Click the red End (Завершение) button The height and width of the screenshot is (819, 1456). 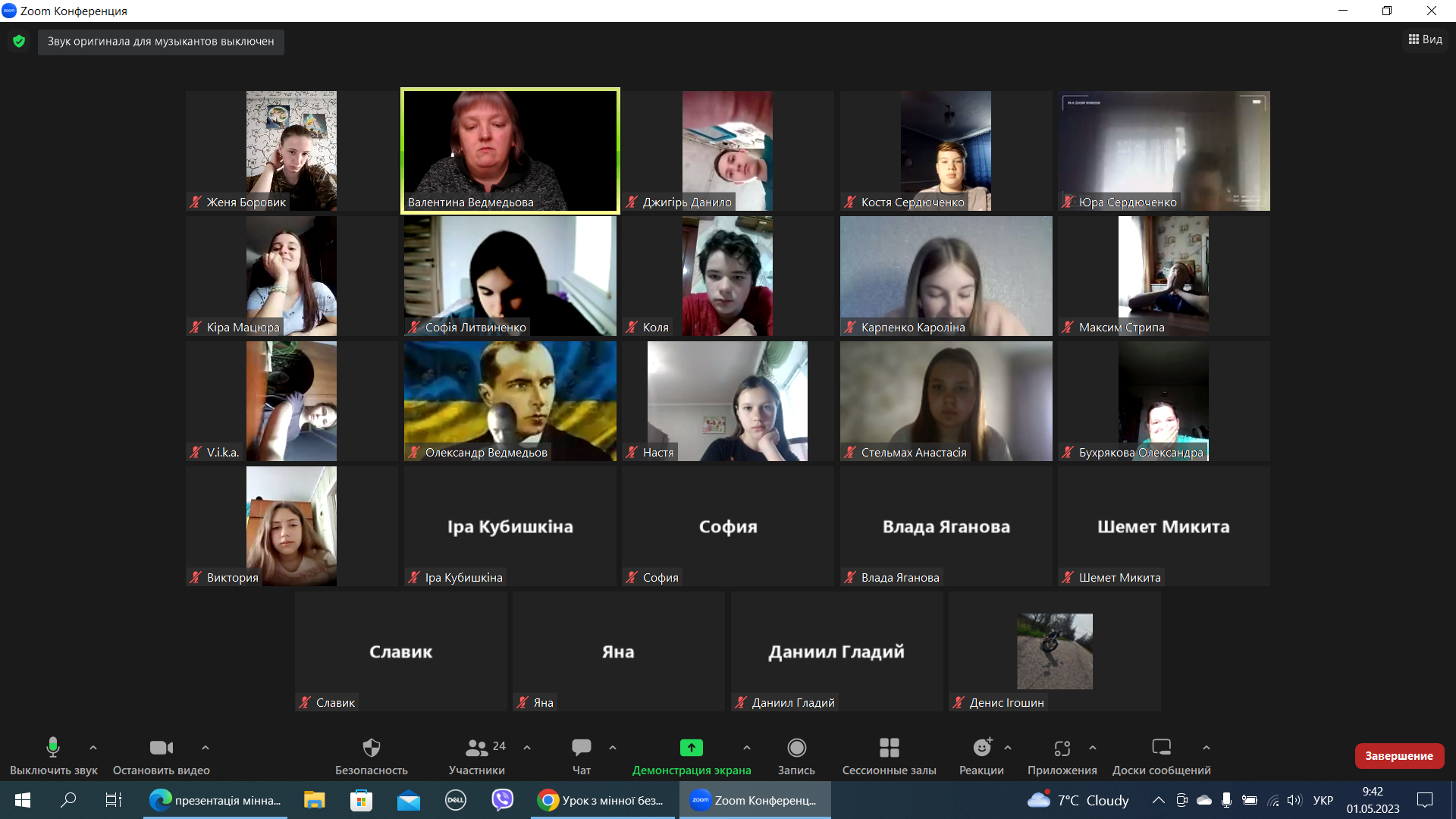click(1398, 755)
